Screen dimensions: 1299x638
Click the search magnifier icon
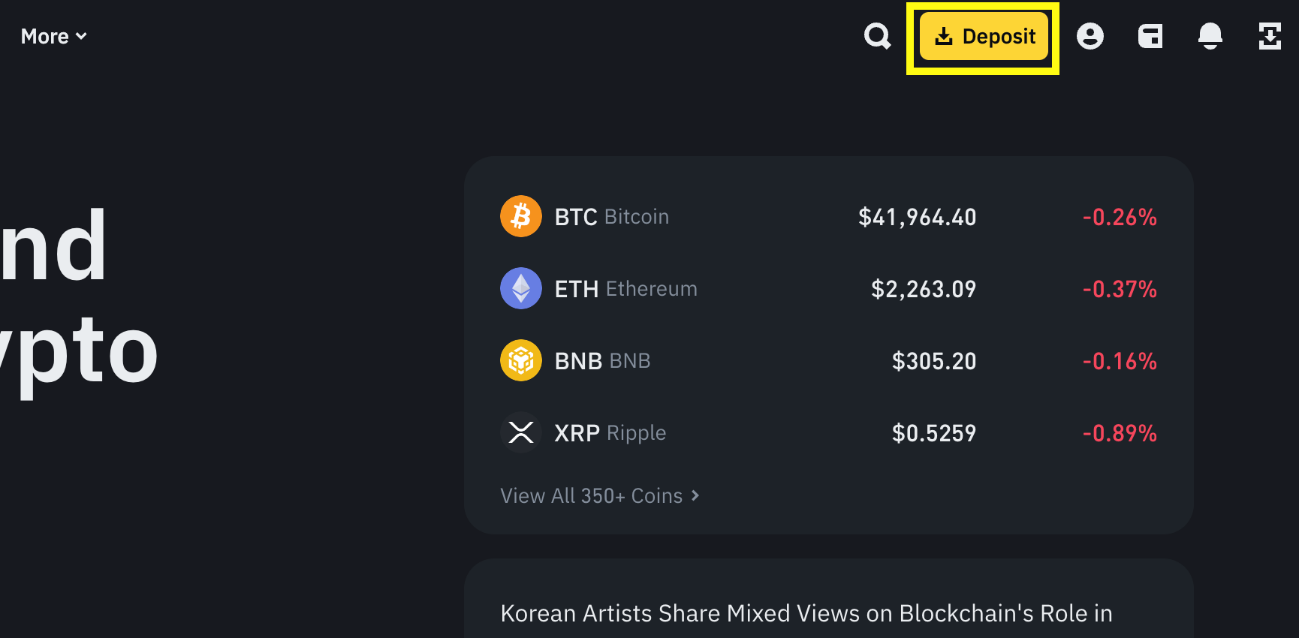(x=877, y=37)
